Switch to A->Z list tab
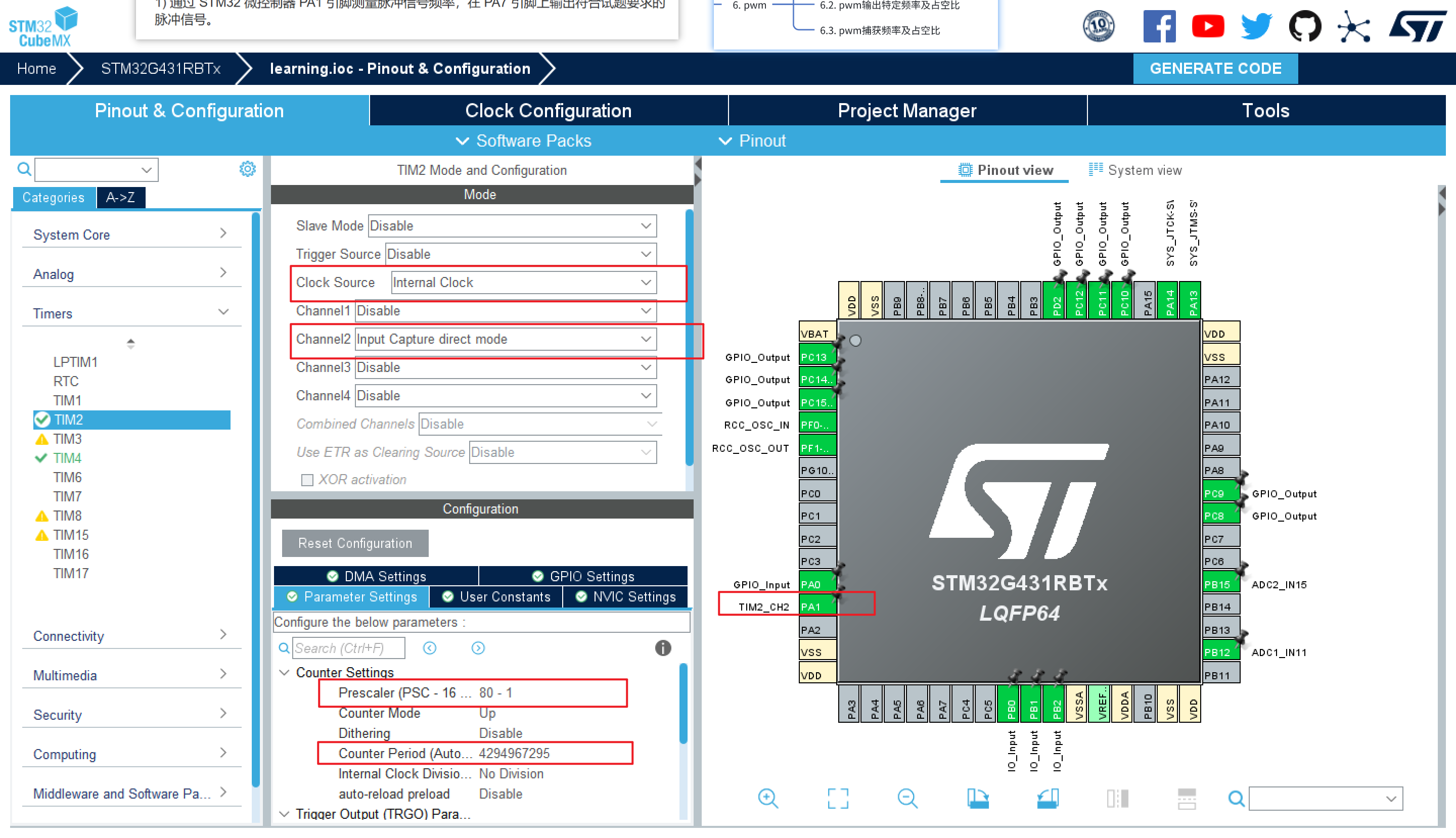 coord(121,198)
